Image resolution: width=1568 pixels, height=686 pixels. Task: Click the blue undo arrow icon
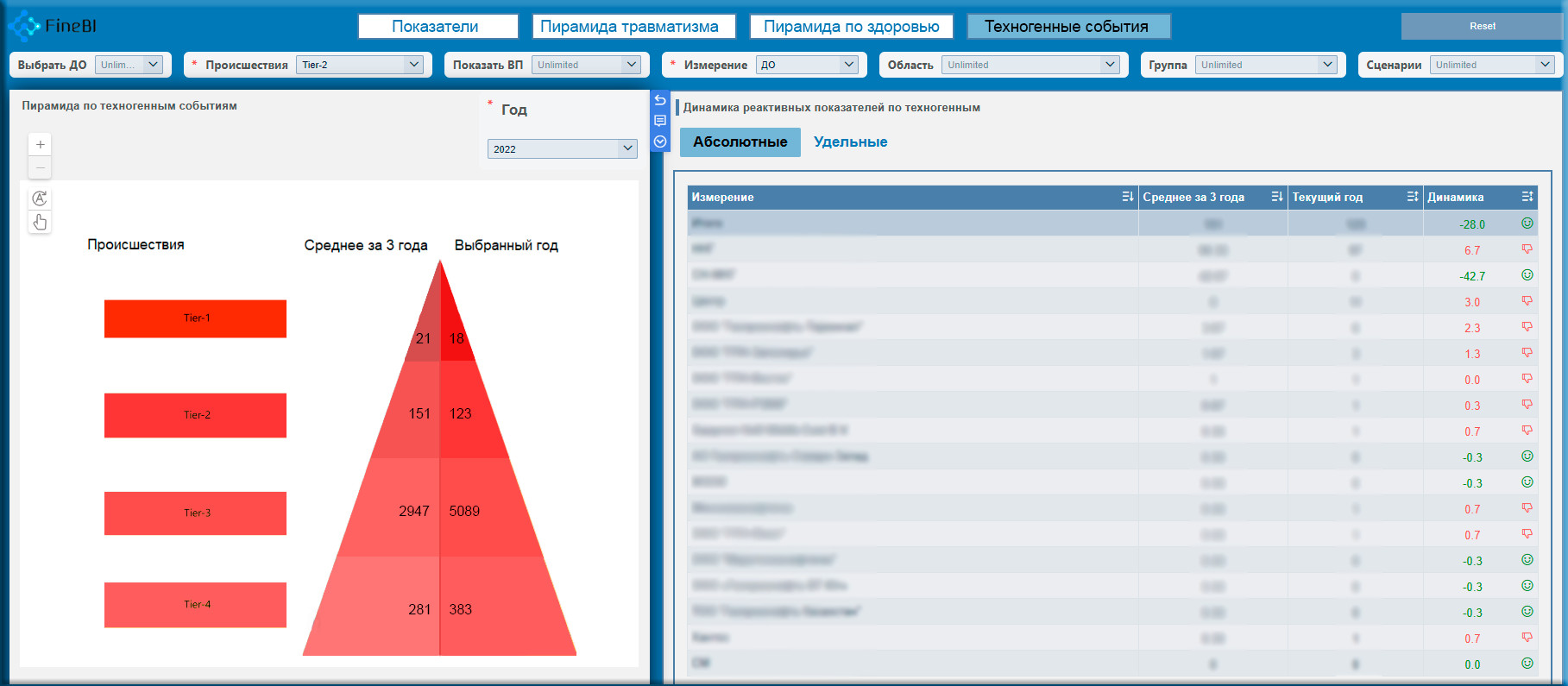[660, 100]
